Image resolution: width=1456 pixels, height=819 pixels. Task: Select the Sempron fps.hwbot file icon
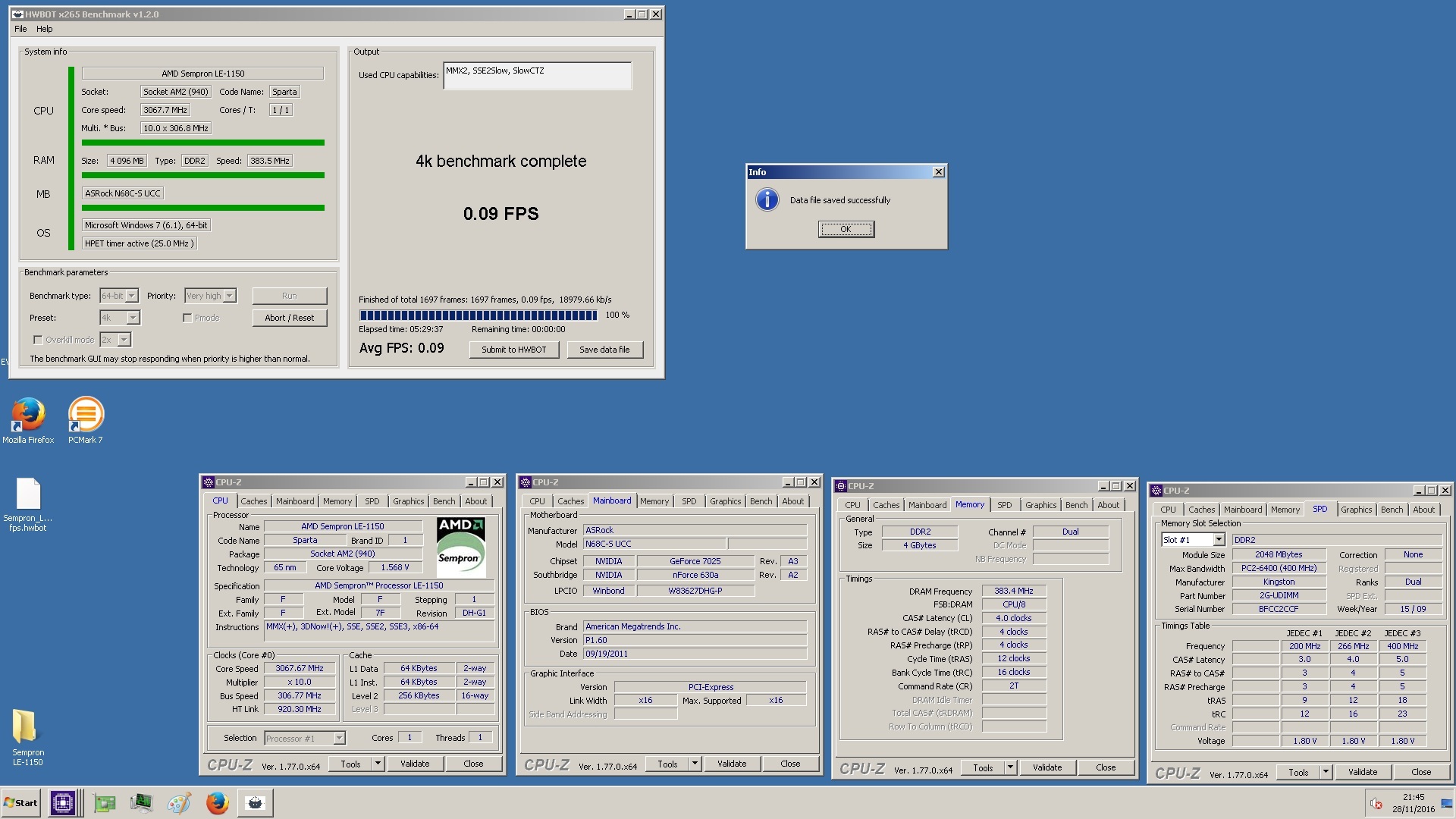coord(28,494)
